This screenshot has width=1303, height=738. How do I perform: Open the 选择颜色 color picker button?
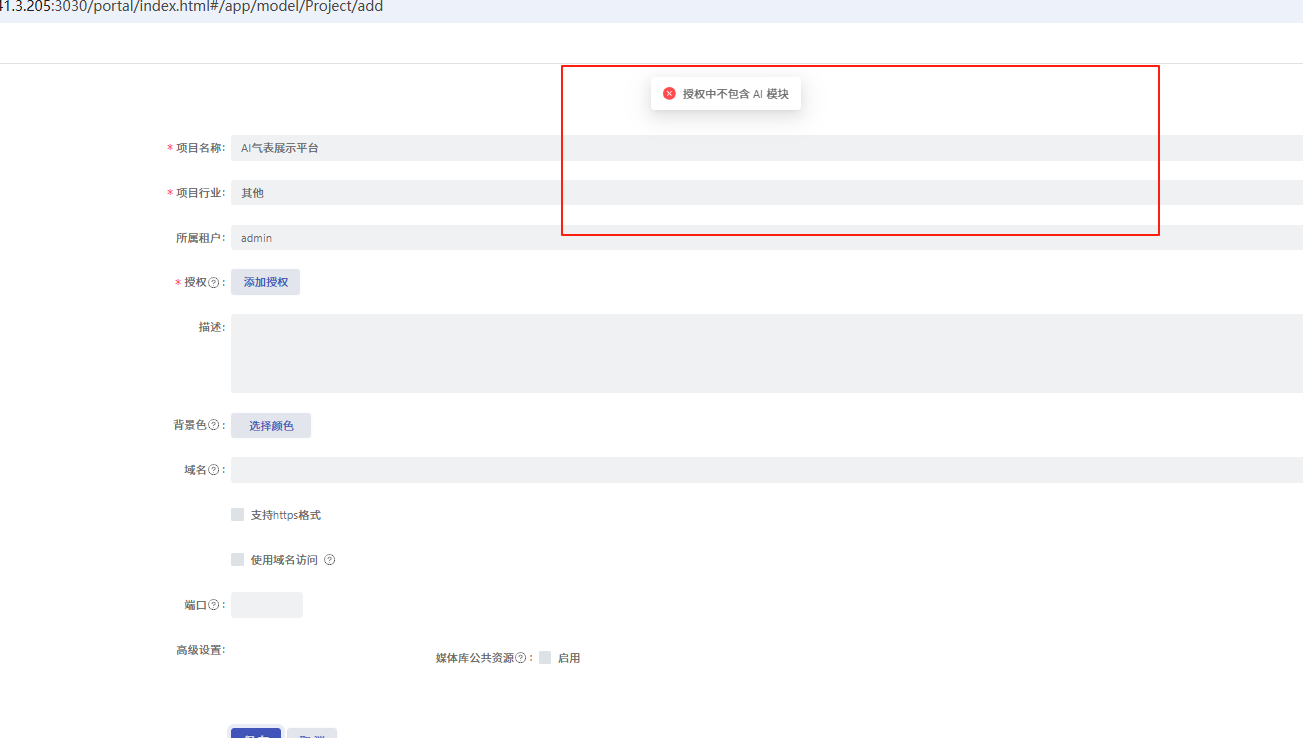(271, 425)
